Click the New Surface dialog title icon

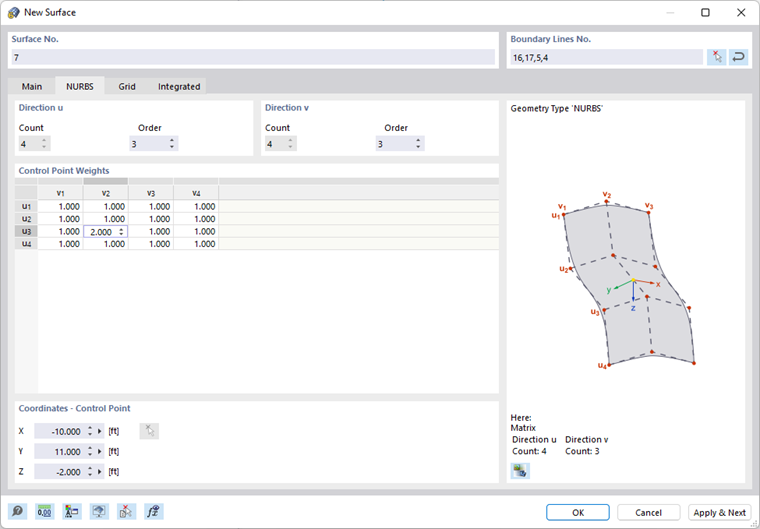(x=14, y=13)
